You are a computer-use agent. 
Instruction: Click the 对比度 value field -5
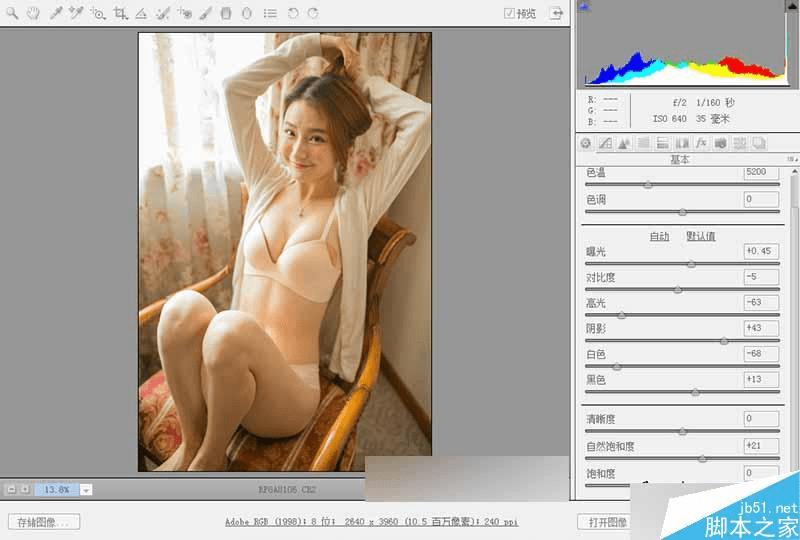761,277
